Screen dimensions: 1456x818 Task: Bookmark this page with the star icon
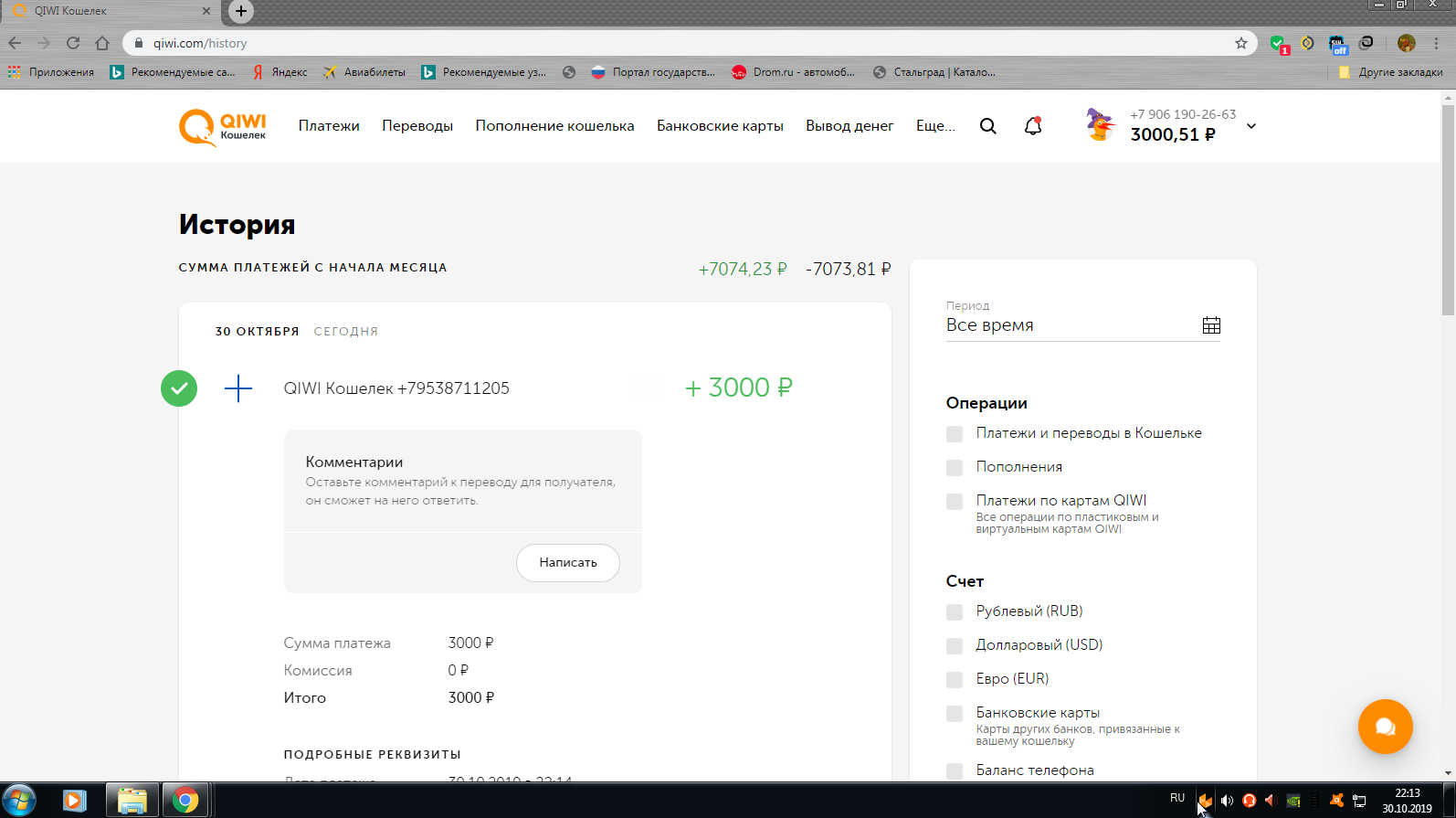pyautogui.click(x=1240, y=43)
